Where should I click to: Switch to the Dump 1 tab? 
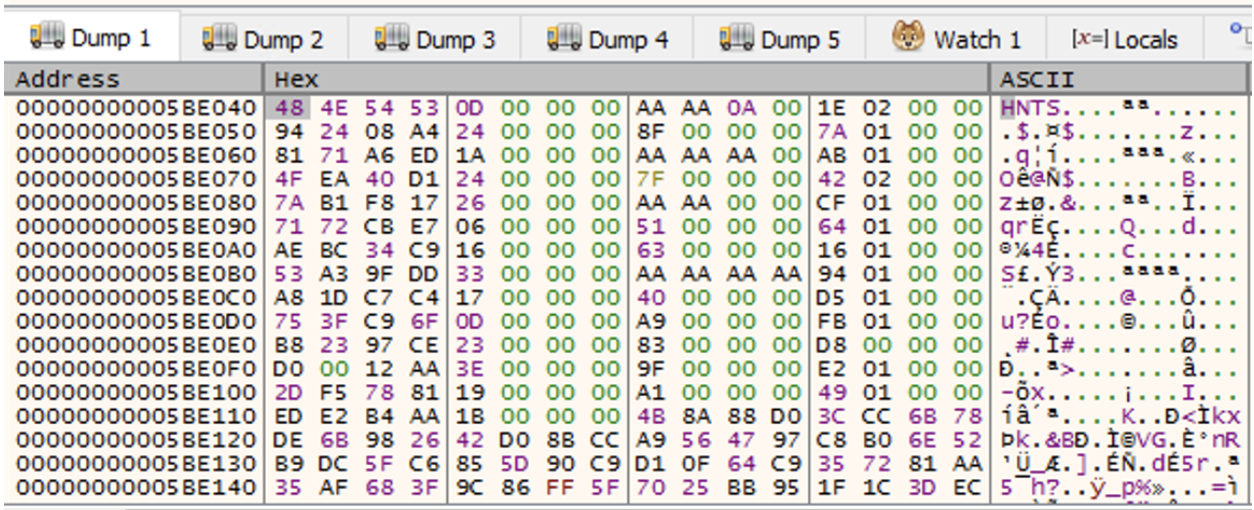pos(90,39)
